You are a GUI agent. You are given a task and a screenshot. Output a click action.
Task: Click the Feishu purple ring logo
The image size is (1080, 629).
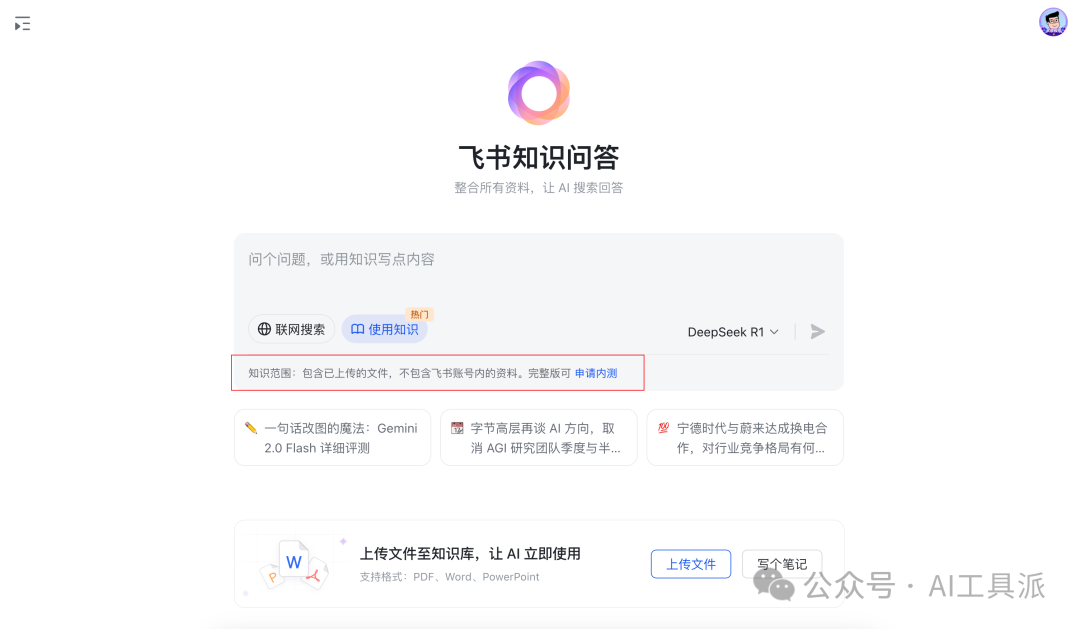539,93
